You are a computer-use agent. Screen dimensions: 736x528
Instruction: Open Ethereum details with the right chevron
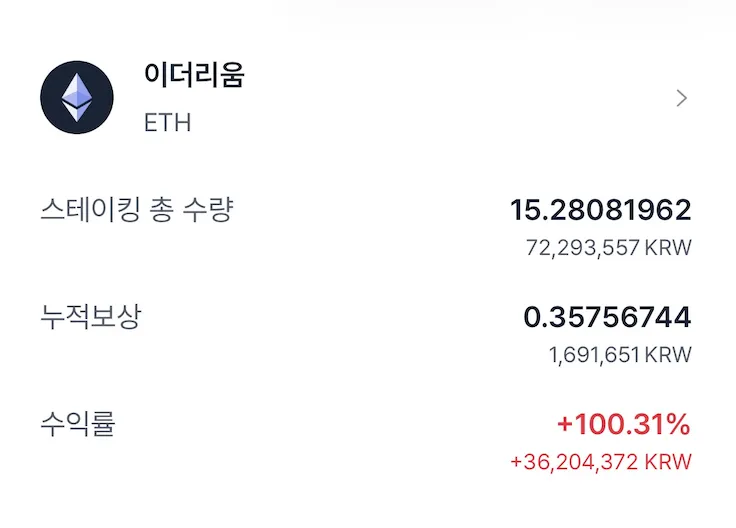pyautogui.click(x=682, y=98)
